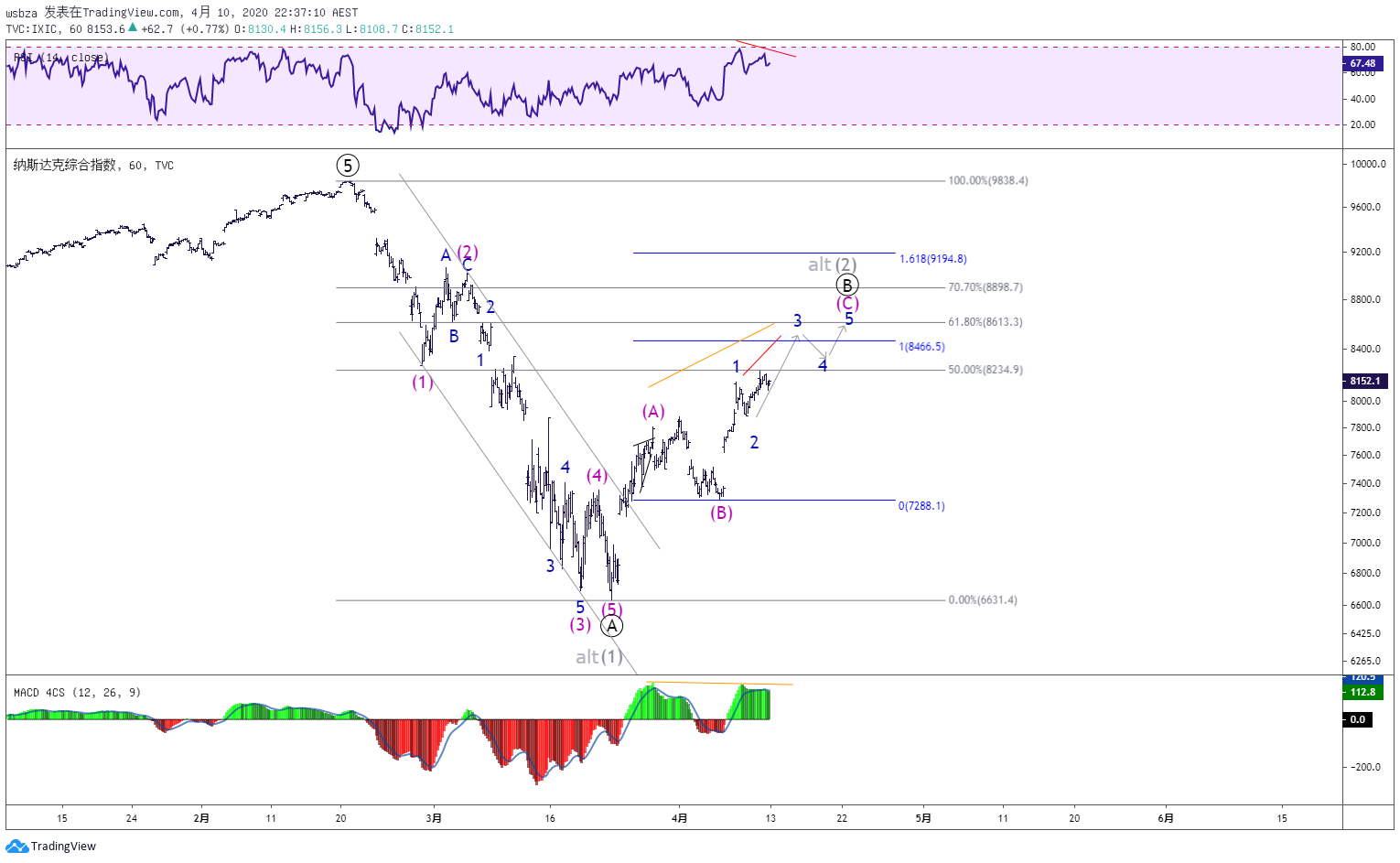Click the 4月 date axis label
Screen dimensions: 1400x863
tap(679, 818)
